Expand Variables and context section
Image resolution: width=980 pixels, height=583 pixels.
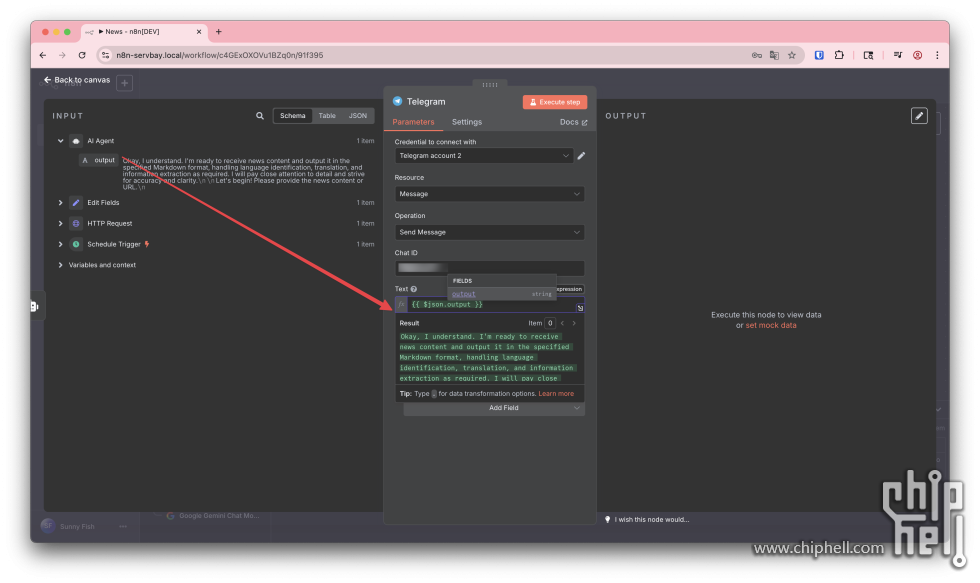61,265
